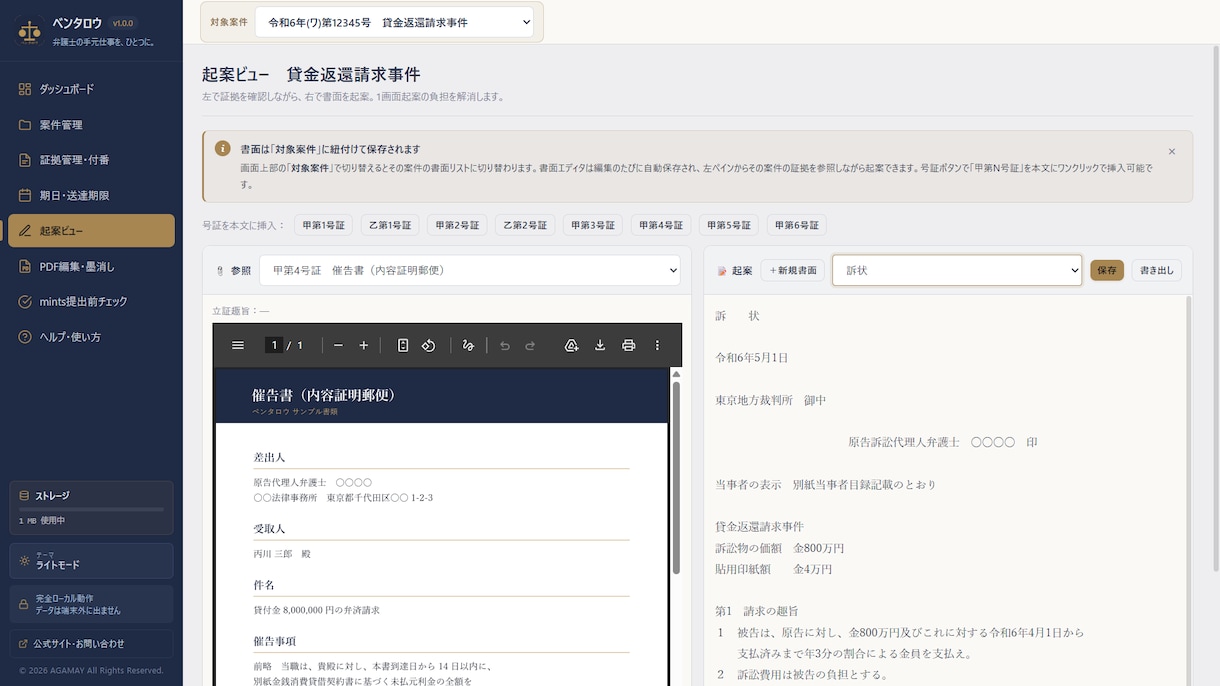Click 西川 三郎 殿 in the PDF
1220x686 pixels.
[x=282, y=554]
